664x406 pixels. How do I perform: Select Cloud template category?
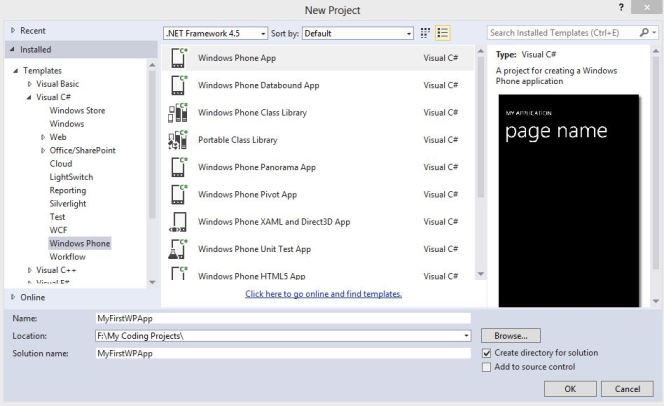tap(61, 164)
